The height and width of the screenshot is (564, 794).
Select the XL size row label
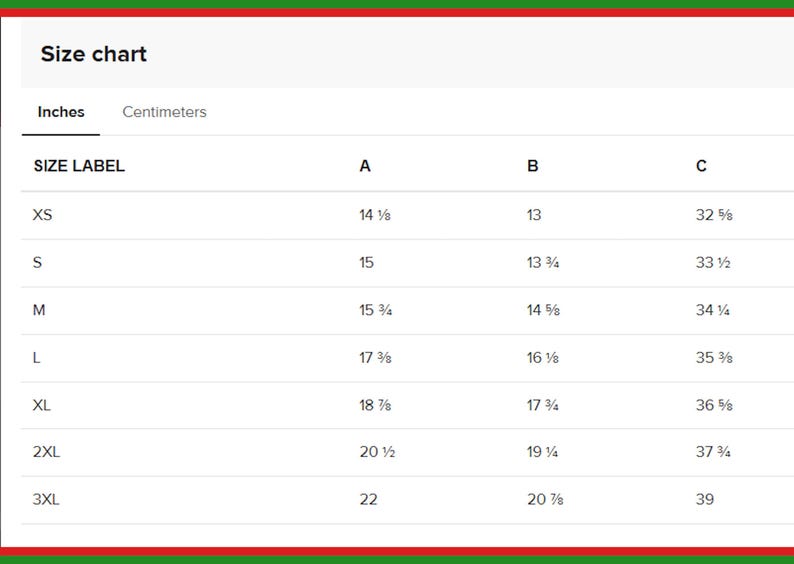point(42,405)
